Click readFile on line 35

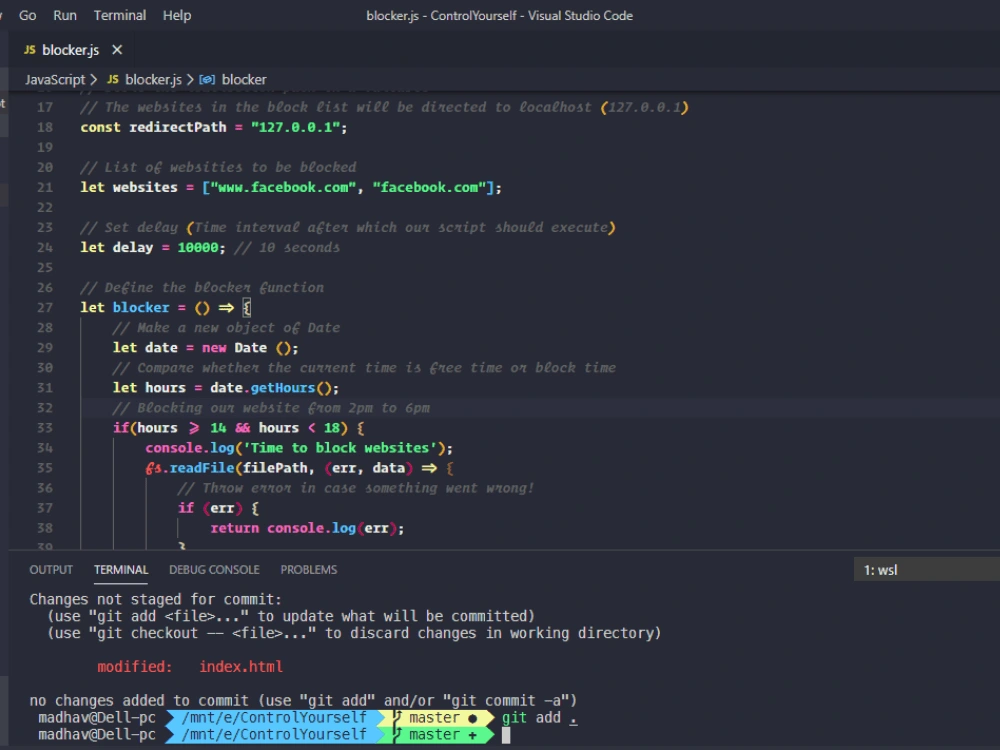tap(202, 468)
